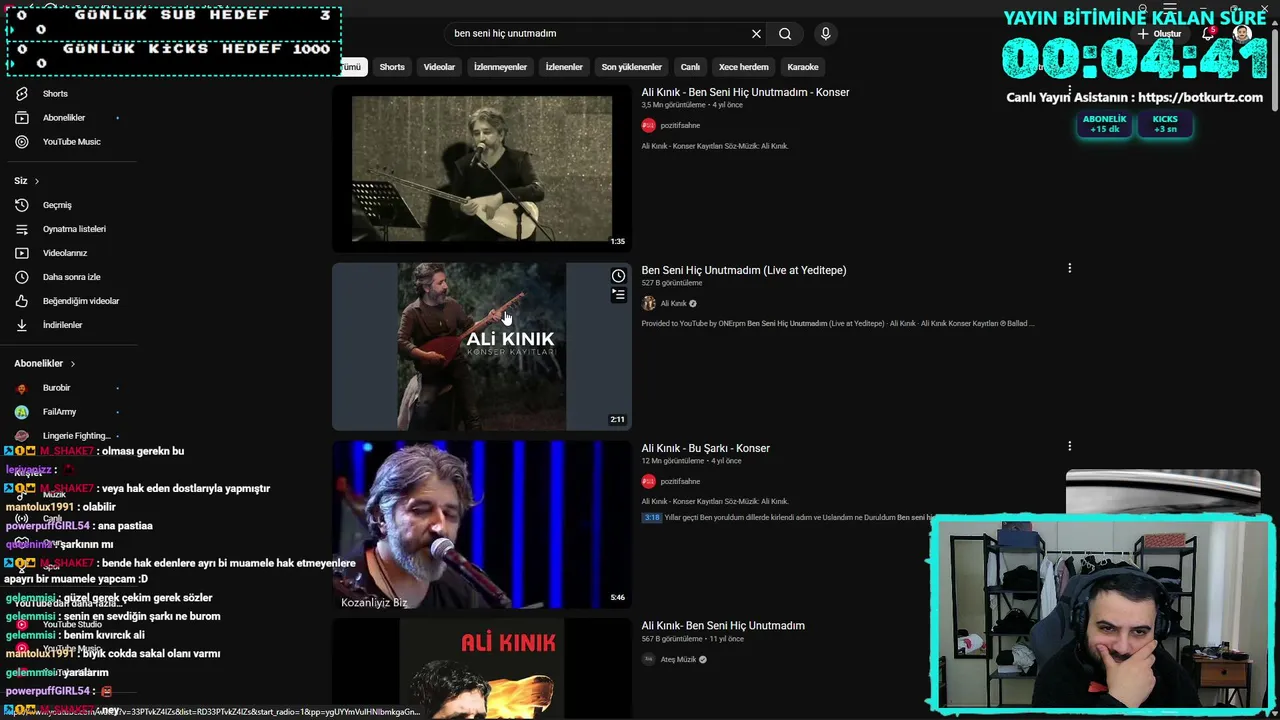
Task: Open more options for first Konser video
Action: point(1069,91)
